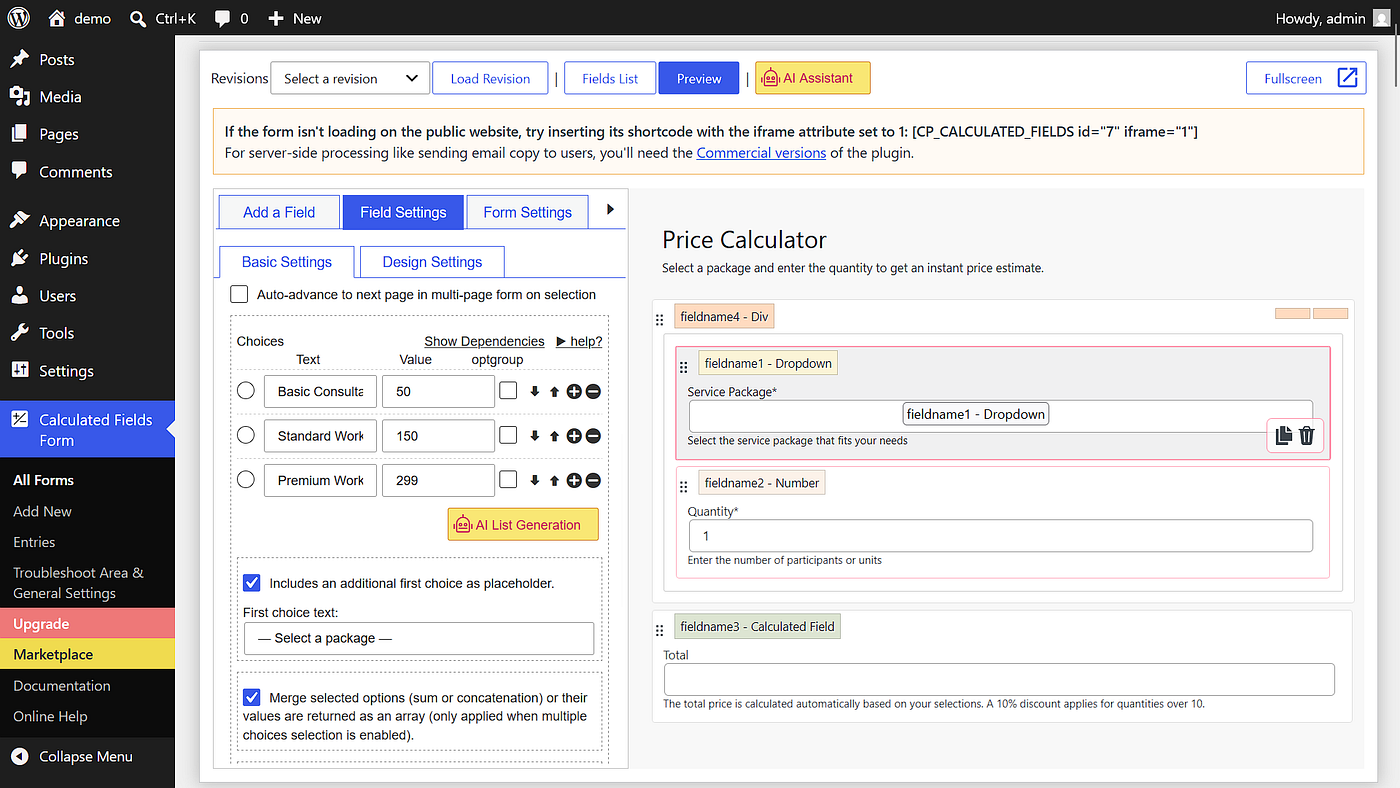The width and height of the screenshot is (1400, 788).
Task: Remove the Standard Workshop choice
Action: [x=593, y=436]
